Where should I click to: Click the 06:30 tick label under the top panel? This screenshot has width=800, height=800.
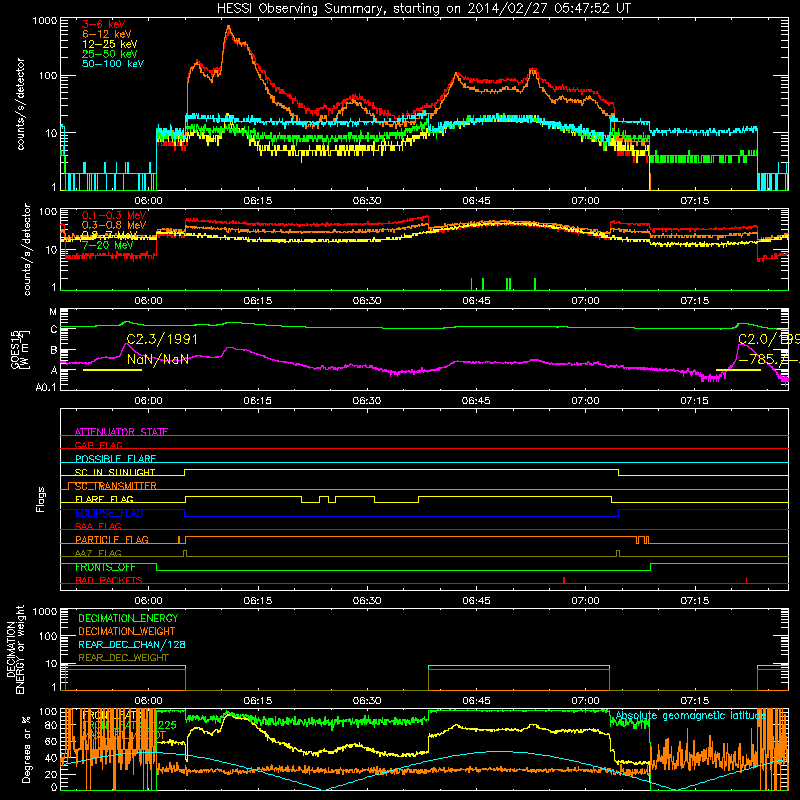point(367,201)
